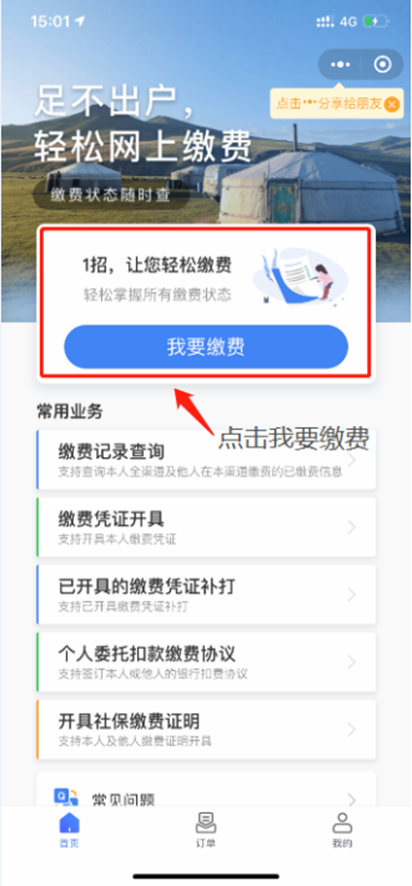Open 缴费凭证开具 entry

[x=206, y=527]
